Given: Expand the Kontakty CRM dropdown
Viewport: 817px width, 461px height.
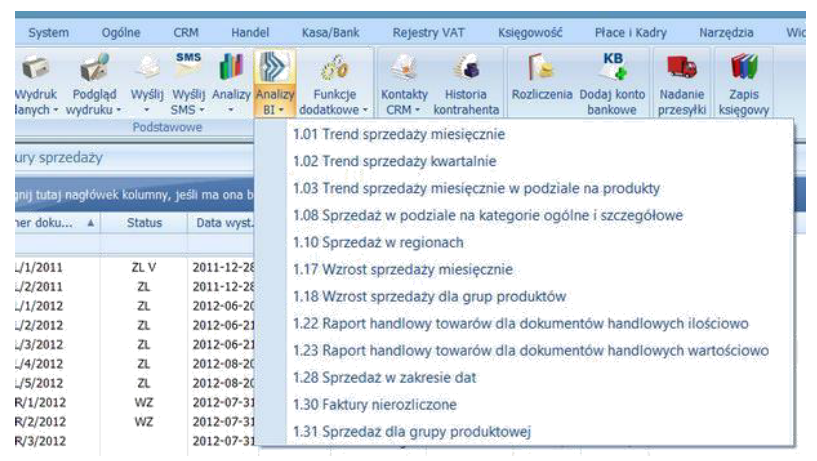Looking at the screenshot, I should pos(404,108).
